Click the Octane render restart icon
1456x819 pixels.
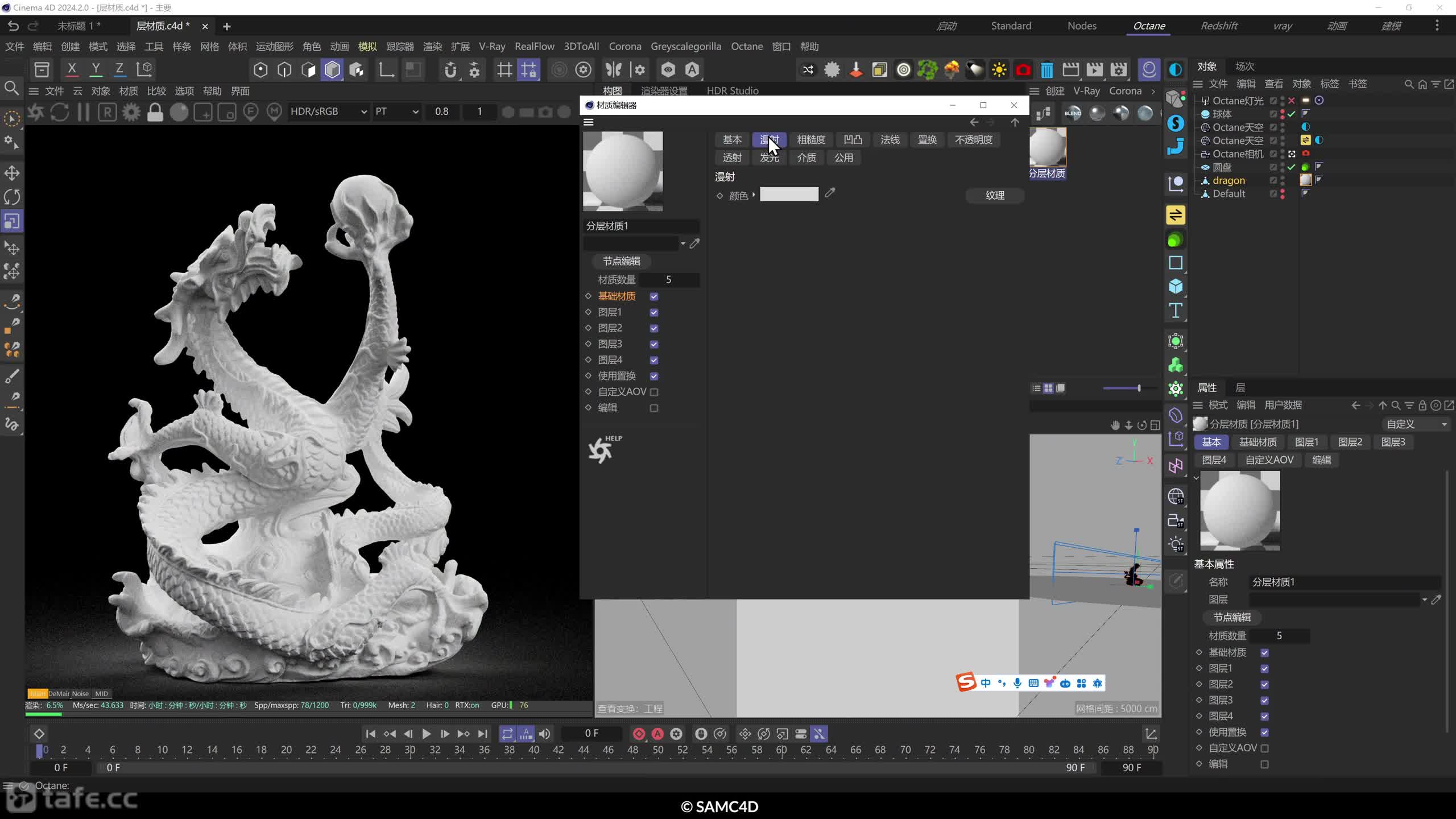60,112
